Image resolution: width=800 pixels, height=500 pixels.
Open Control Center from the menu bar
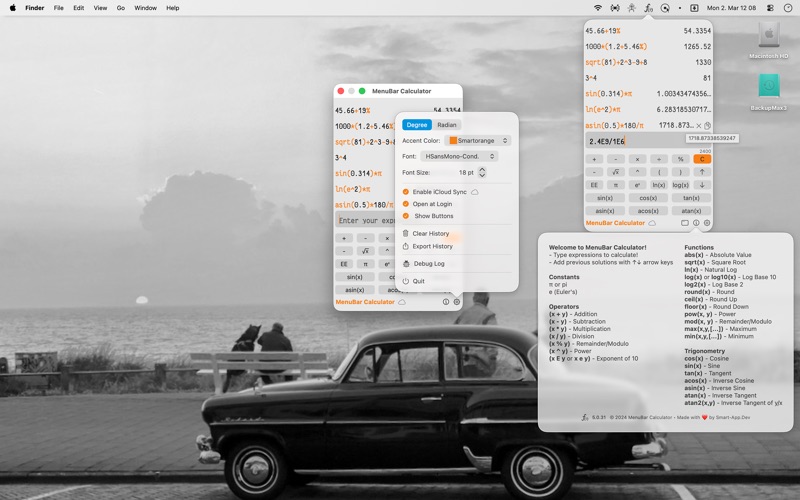[770, 8]
